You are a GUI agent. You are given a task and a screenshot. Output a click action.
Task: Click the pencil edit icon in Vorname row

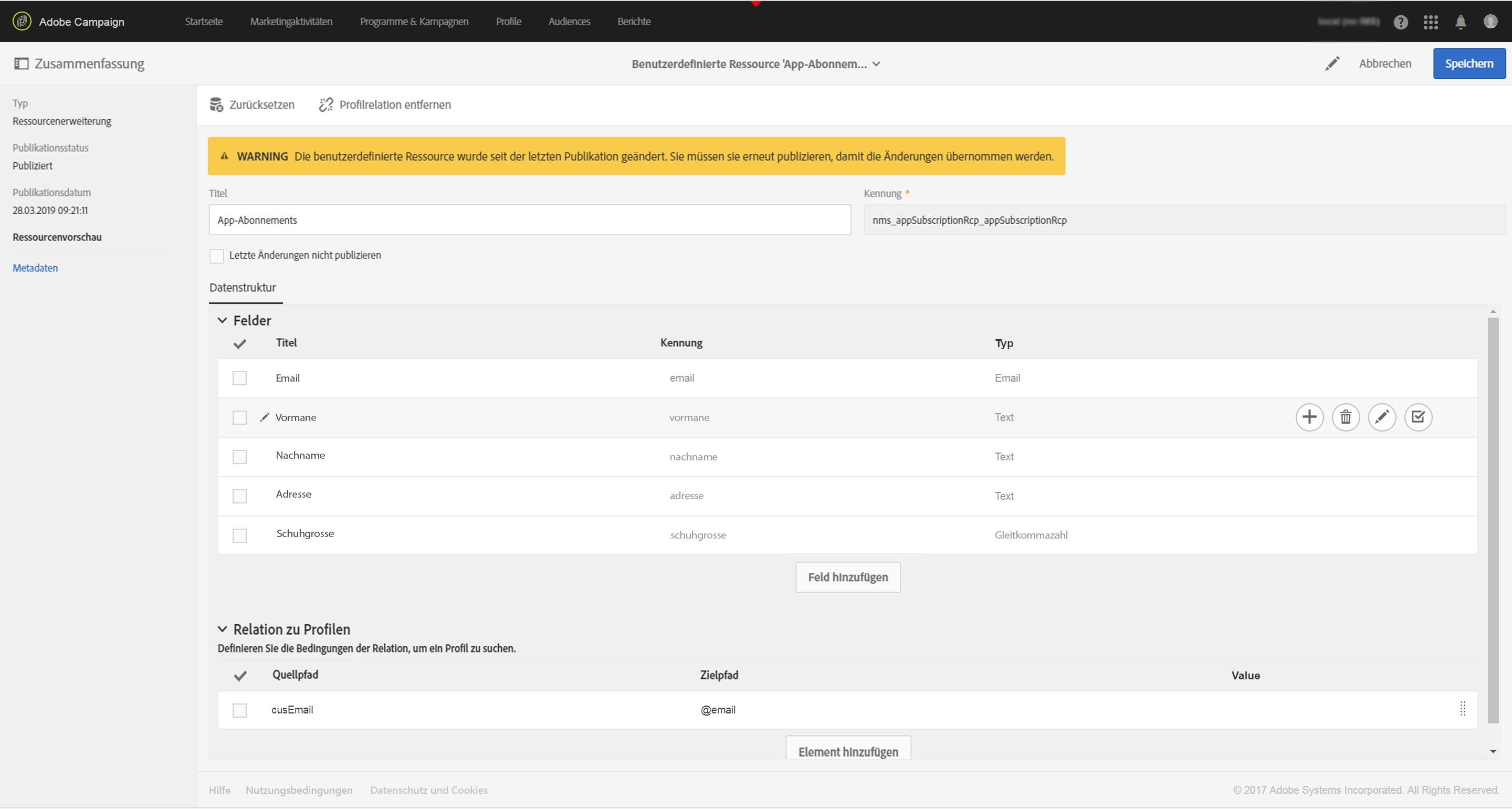coord(1382,417)
